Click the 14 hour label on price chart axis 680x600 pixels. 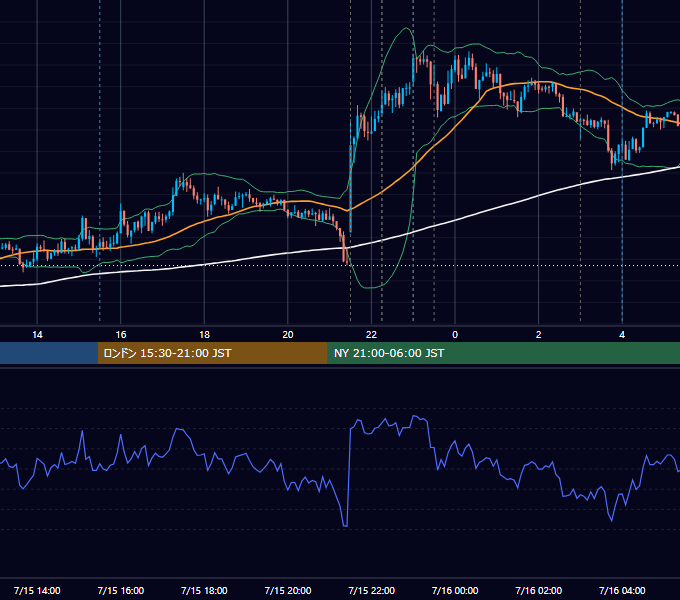pyautogui.click(x=37, y=335)
